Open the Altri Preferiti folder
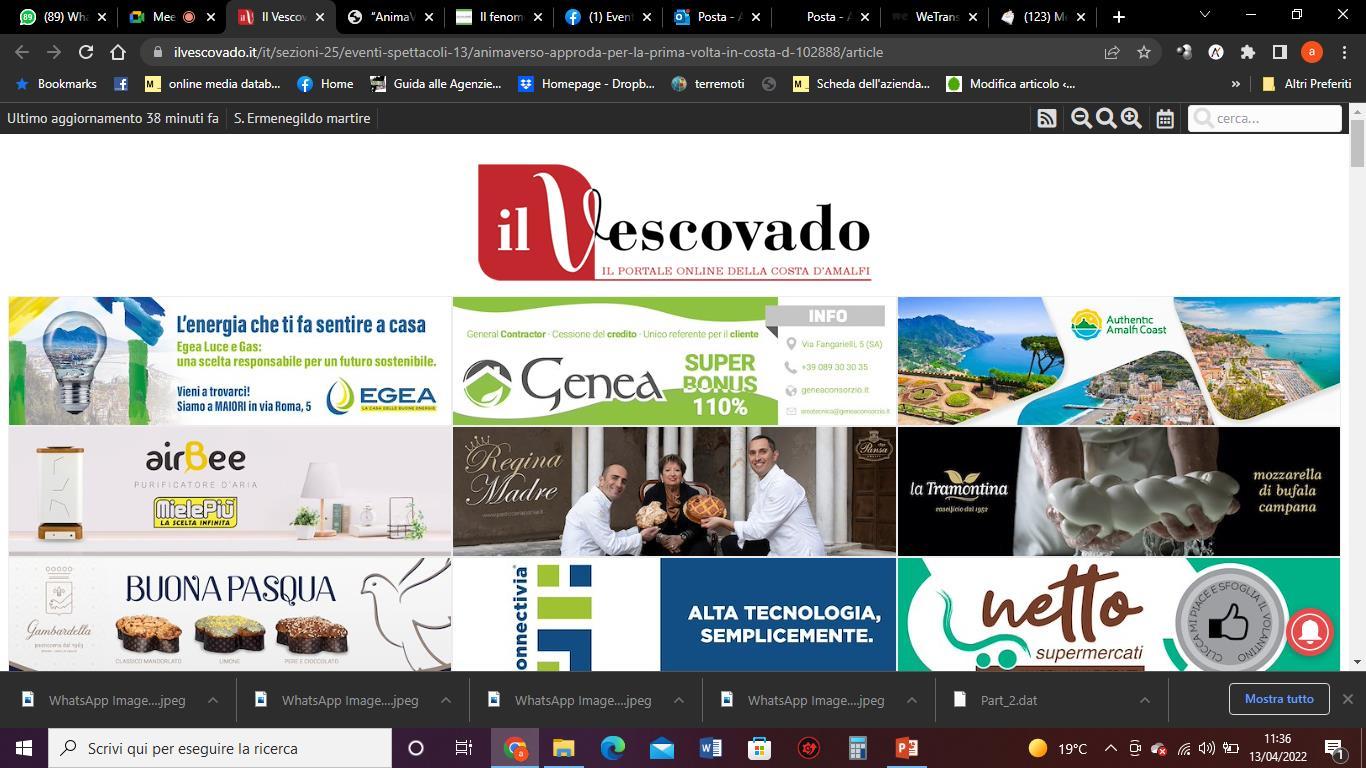The width and height of the screenshot is (1366, 768). coord(1306,84)
